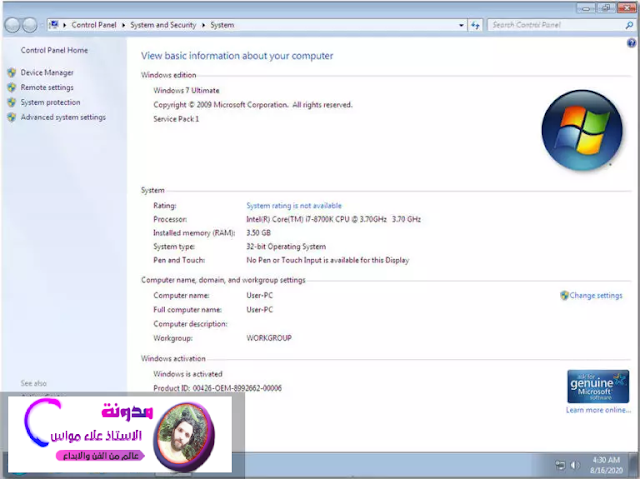The width and height of the screenshot is (640, 479).
Task: Click the WORKGROUP value
Action: [x=269, y=338]
